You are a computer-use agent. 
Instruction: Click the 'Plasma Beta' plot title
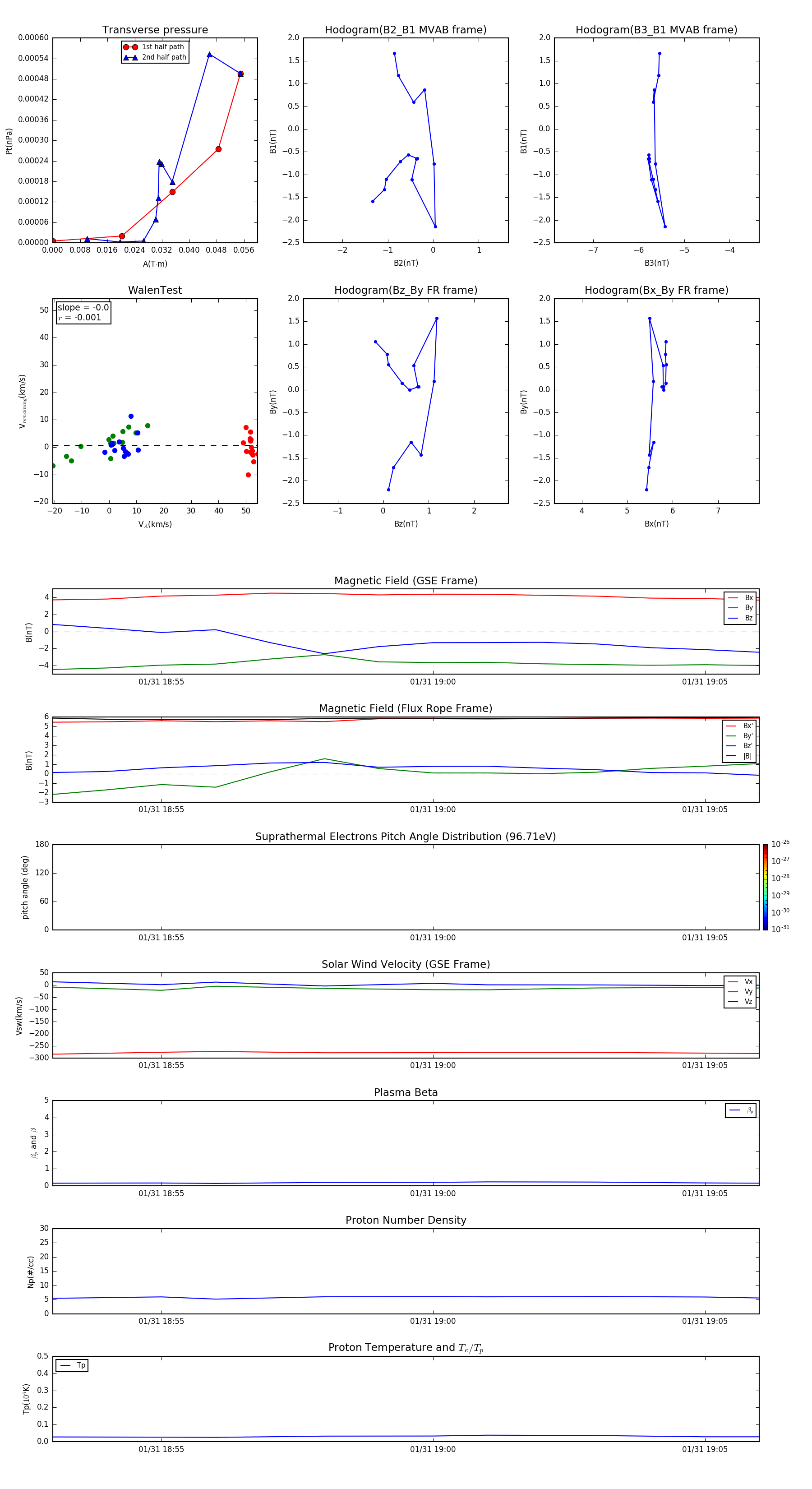tap(406, 1092)
